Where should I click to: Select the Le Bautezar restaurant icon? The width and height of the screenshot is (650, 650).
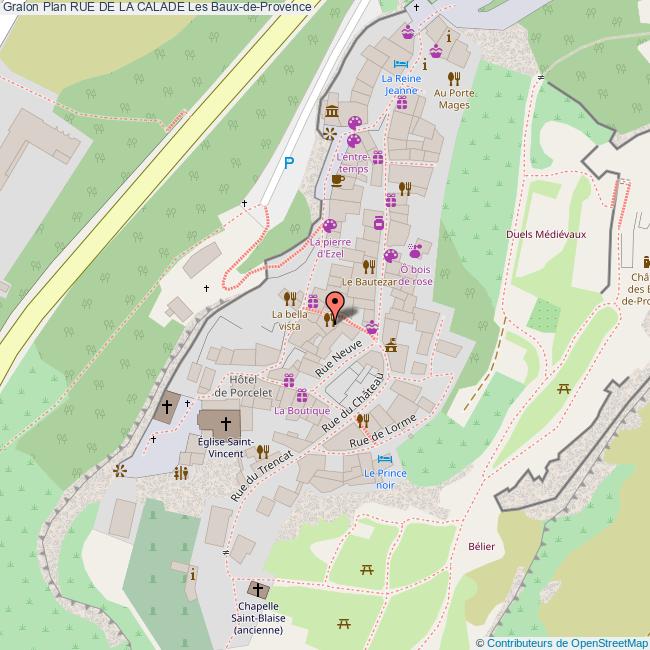[368, 266]
